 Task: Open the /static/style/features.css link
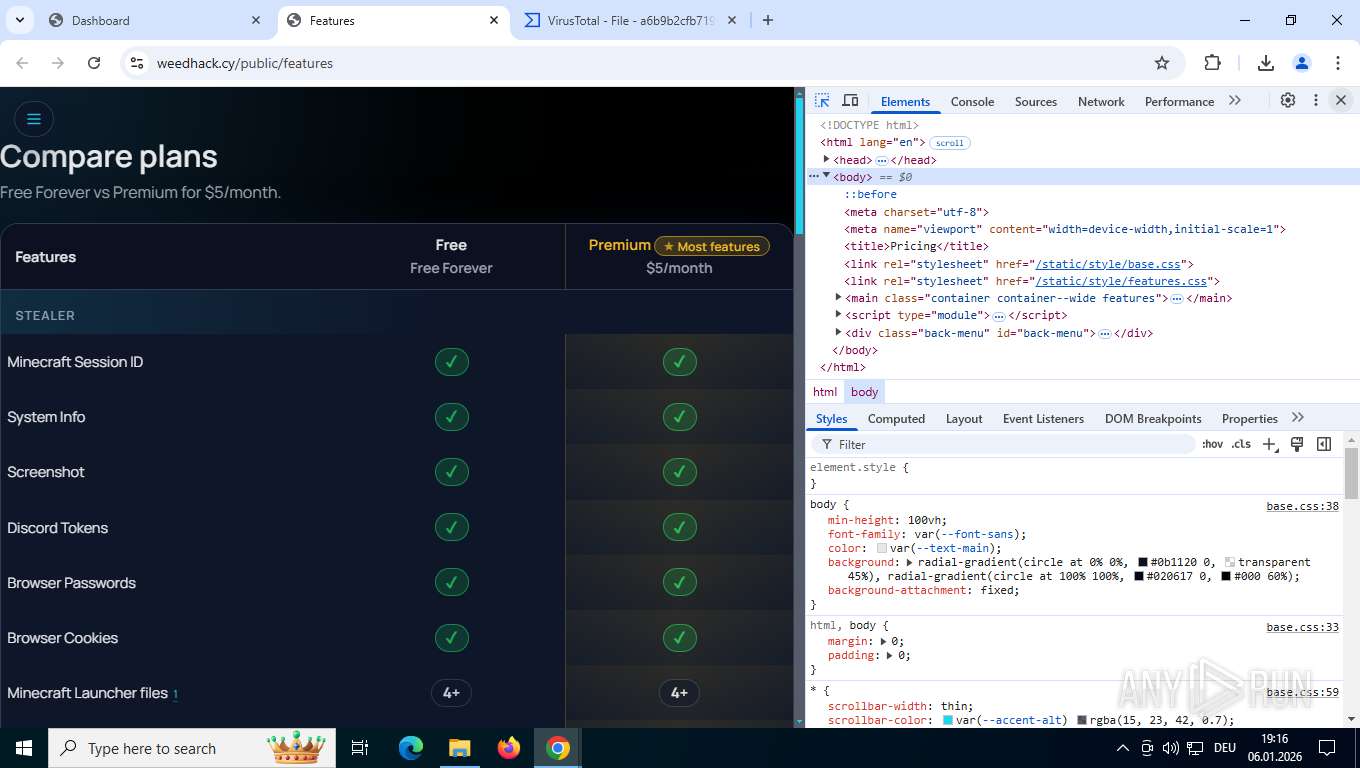pyautogui.click(x=1121, y=281)
